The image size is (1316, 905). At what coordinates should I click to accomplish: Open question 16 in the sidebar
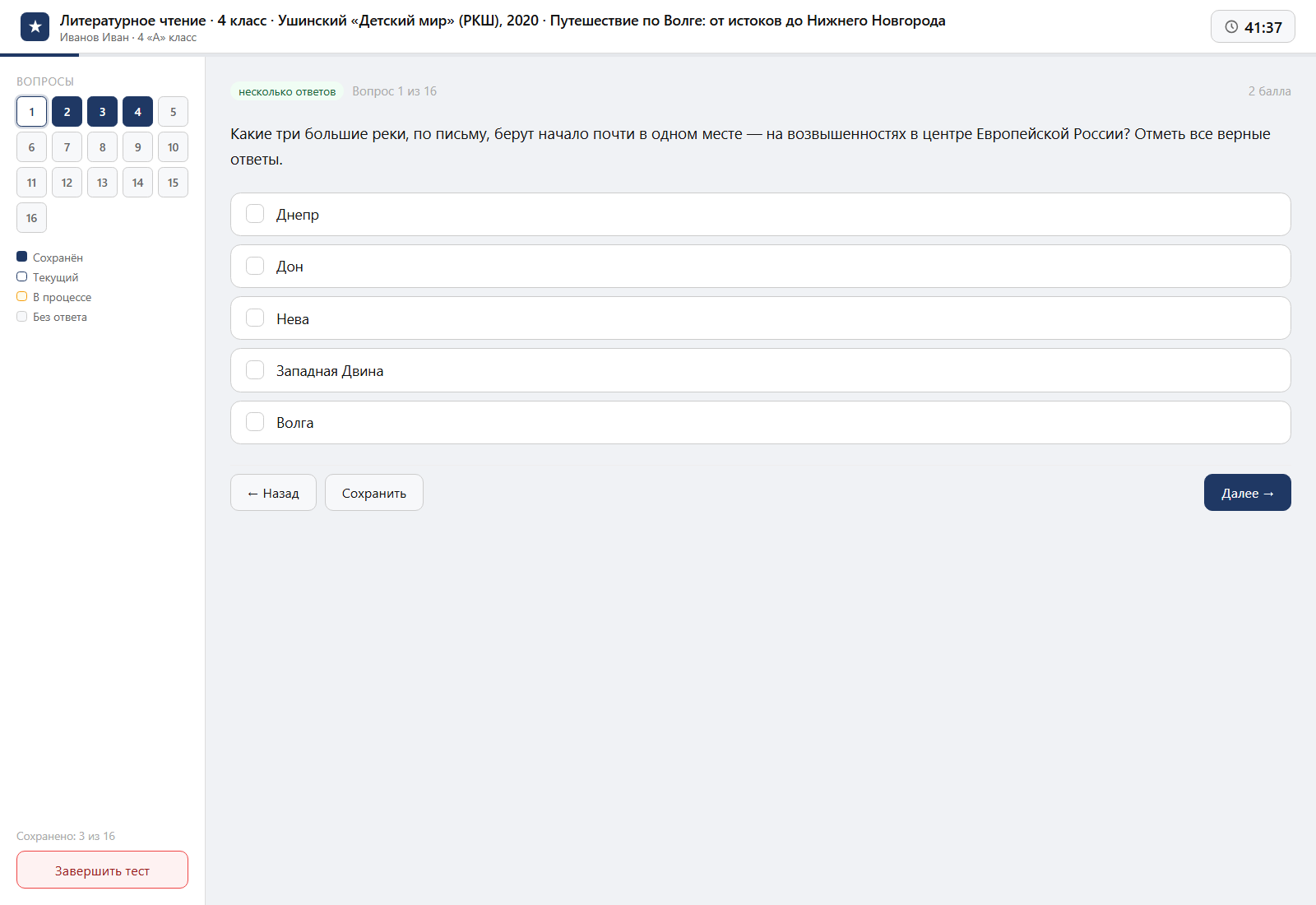pos(31,218)
